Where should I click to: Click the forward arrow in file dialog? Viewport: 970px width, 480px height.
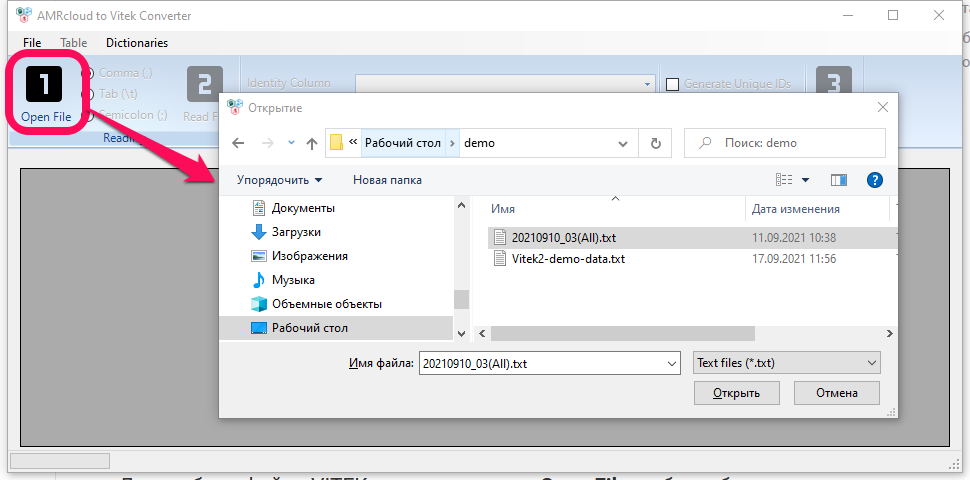268,144
